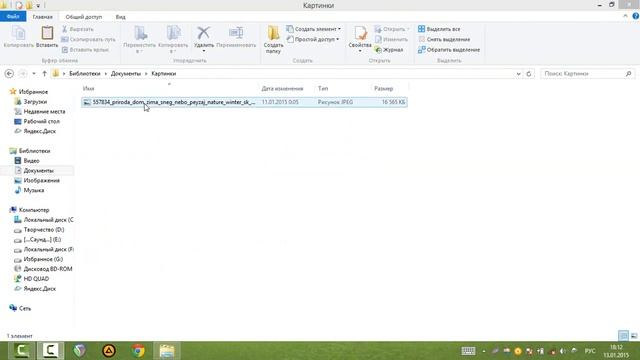640x360 pixels.
Task: Select the 557834_priroda_dom_zima JPEG file
Action: (x=244, y=102)
